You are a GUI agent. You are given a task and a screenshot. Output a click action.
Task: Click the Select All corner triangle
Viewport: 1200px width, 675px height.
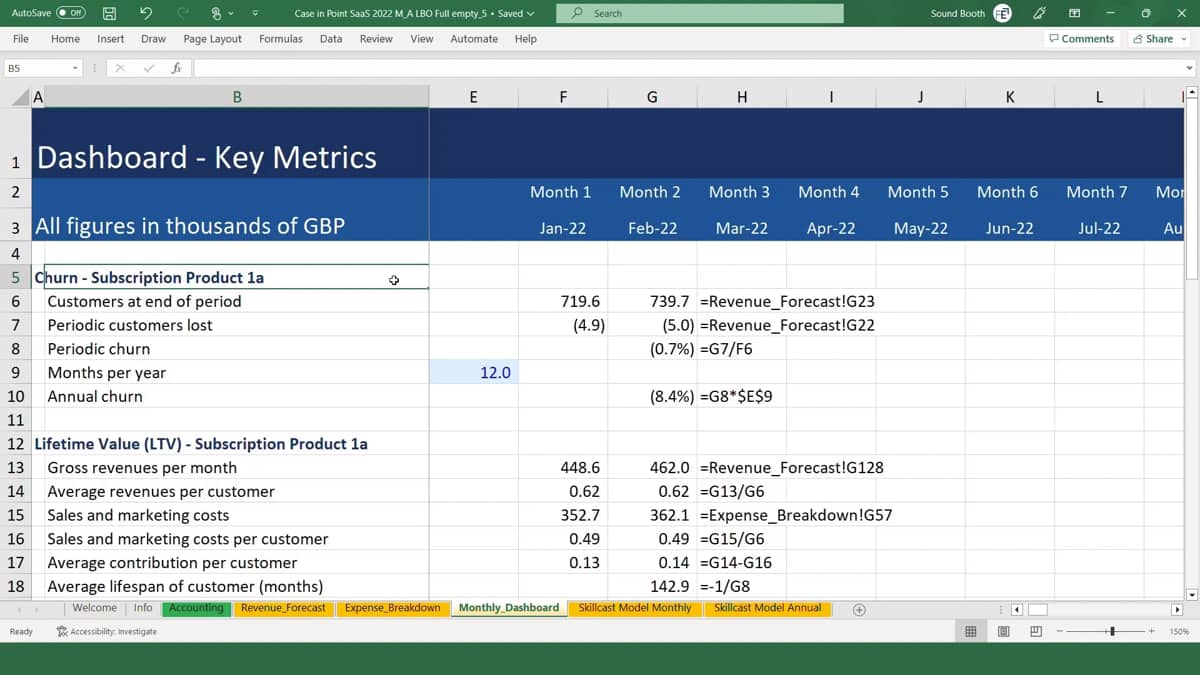pos(21,97)
